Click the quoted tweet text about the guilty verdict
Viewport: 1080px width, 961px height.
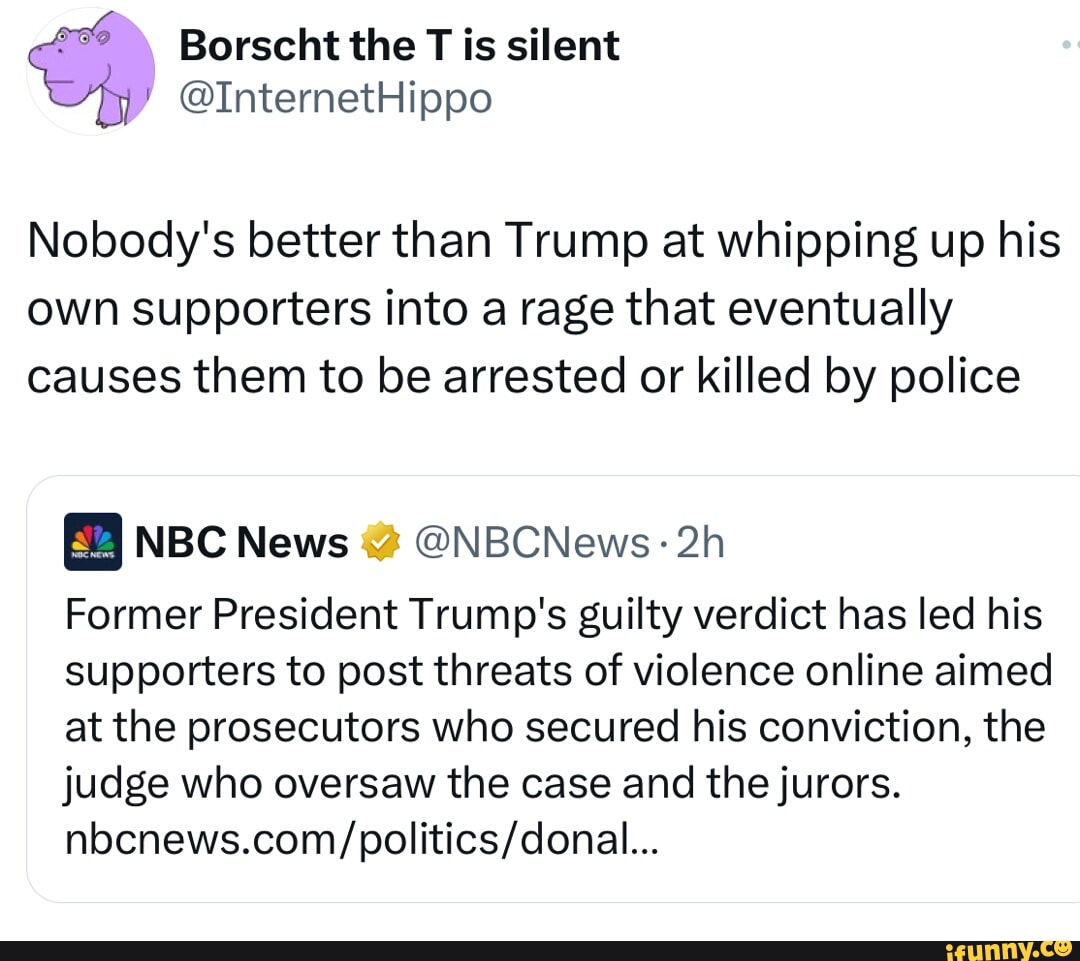[550, 698]
